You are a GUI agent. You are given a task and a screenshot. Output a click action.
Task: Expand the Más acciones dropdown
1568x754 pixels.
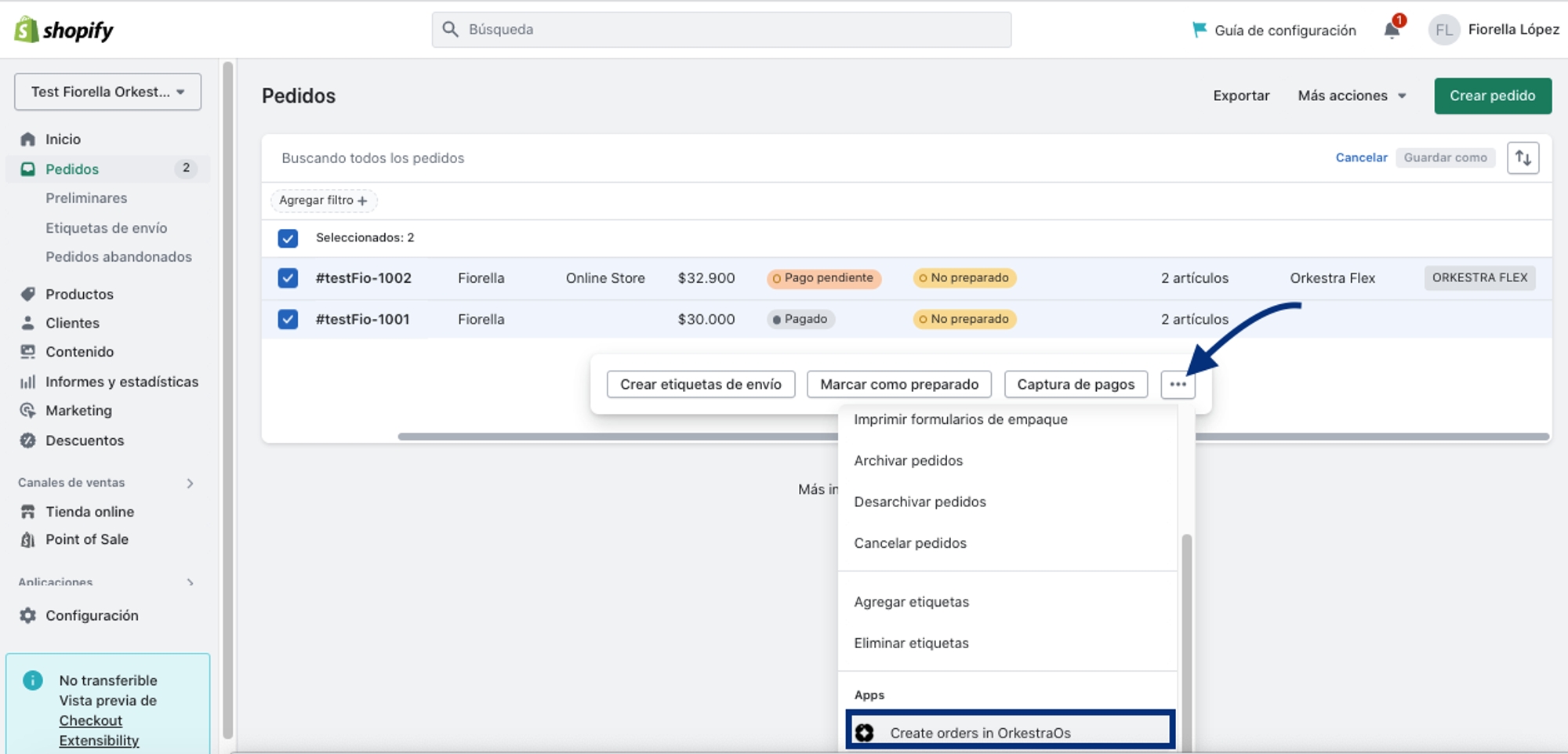click(1352, 96)
